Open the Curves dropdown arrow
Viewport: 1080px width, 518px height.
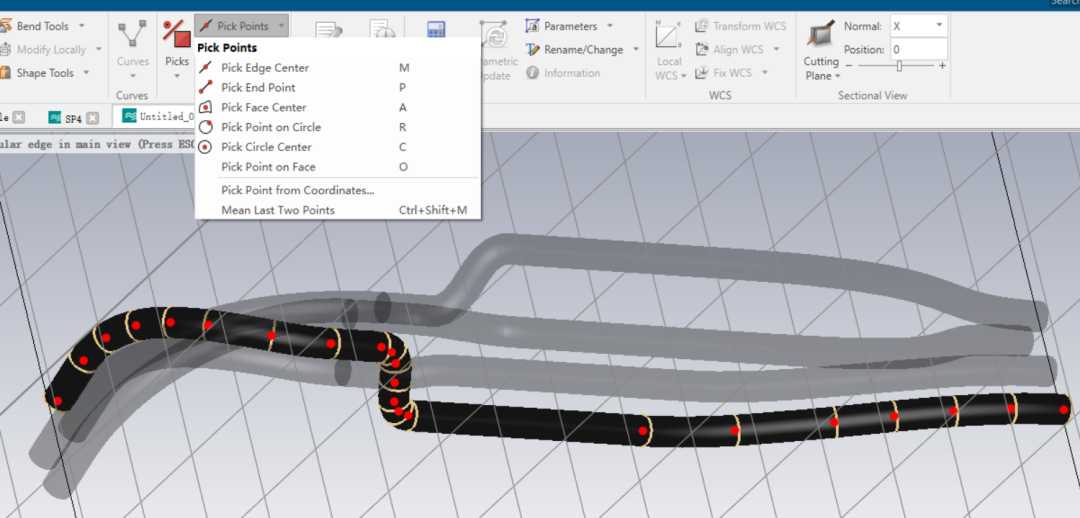click(132, 75)
